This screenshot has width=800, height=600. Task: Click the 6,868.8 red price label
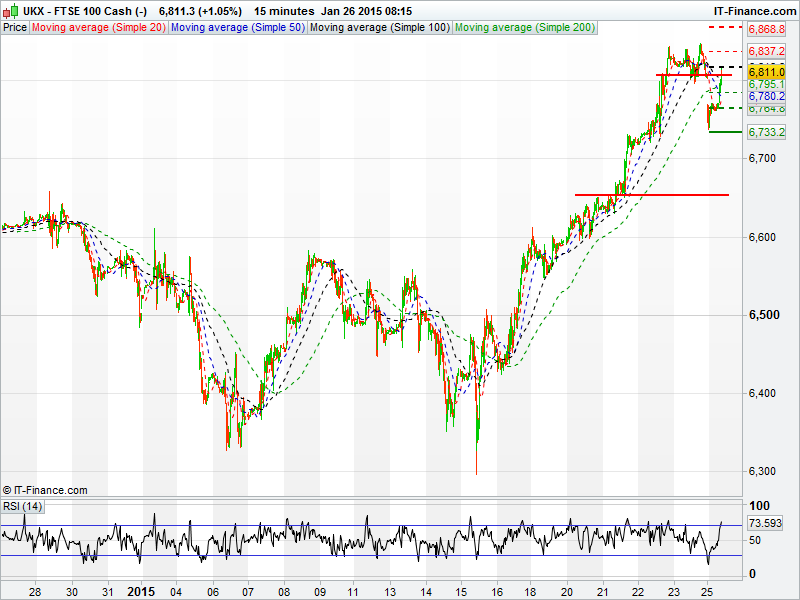coord(766,29)
